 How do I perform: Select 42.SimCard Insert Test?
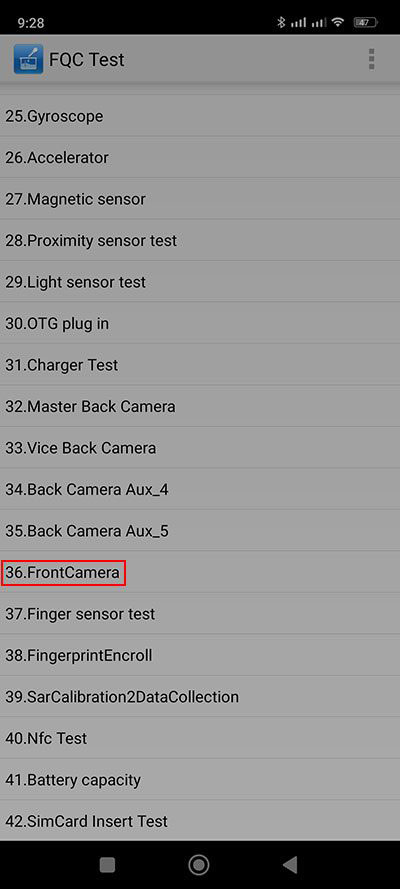click(200, 820)
